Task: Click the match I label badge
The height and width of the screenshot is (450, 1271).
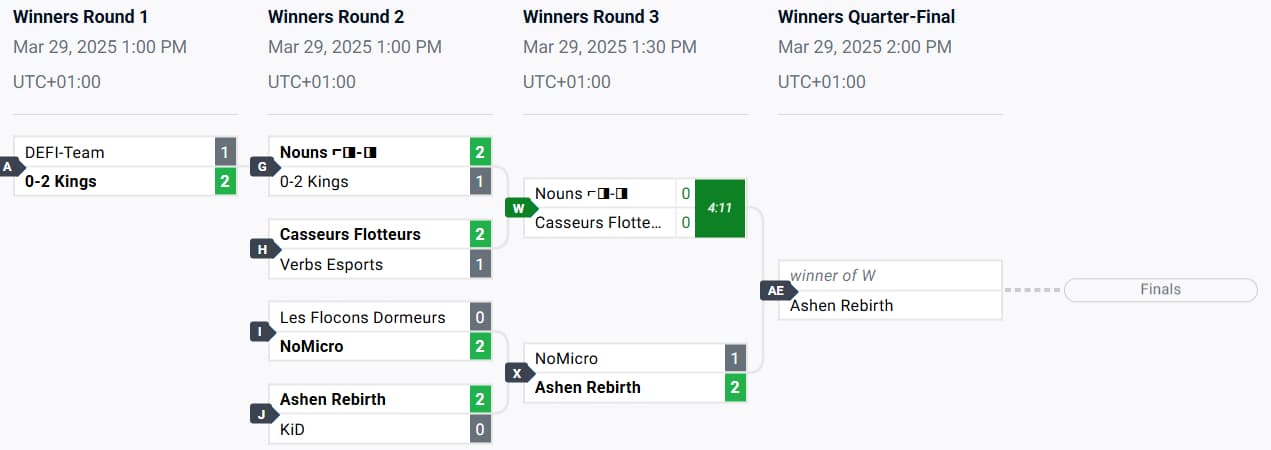Action: tap(263, 331)
